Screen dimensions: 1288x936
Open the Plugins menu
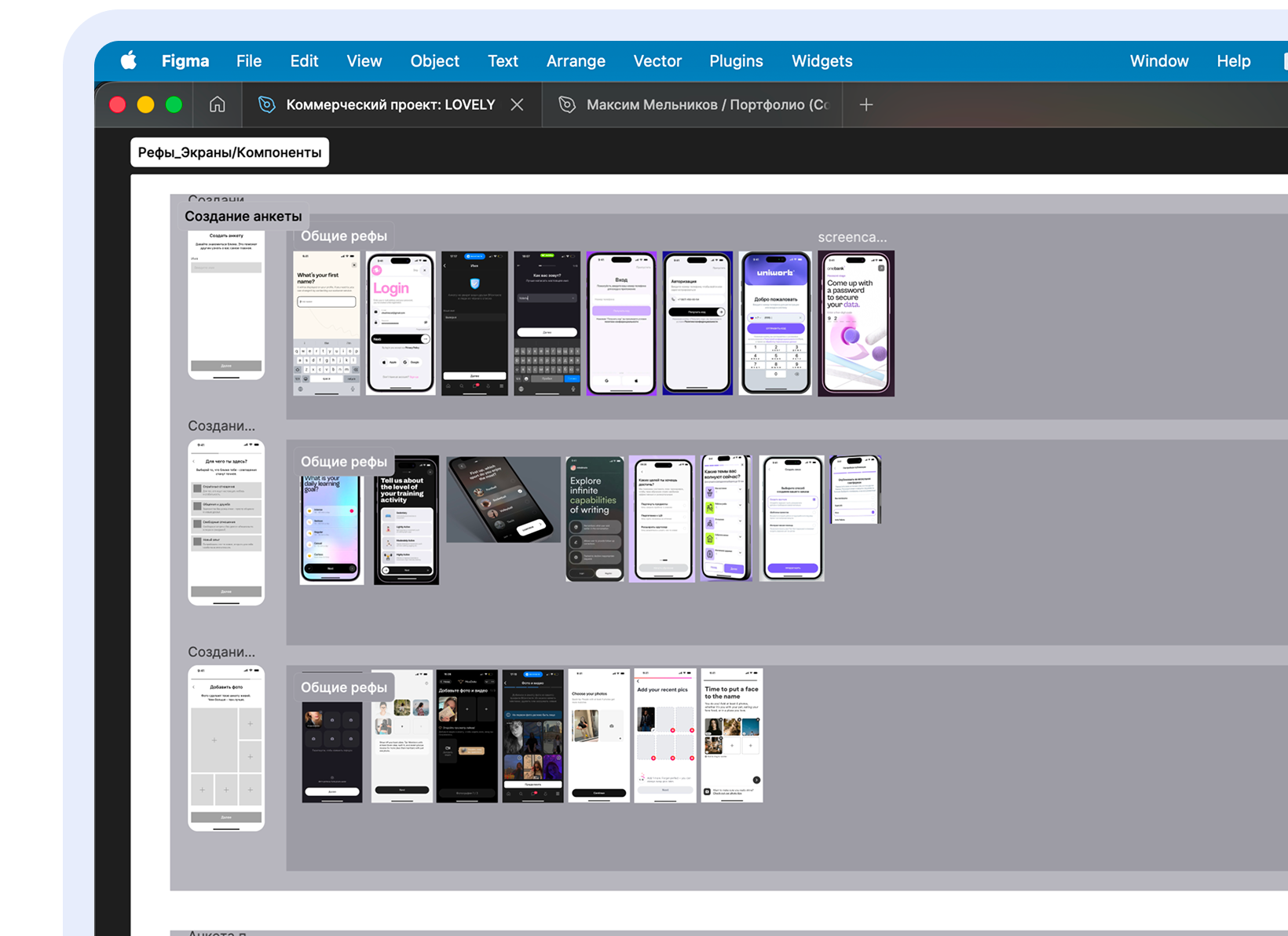point(736,61)
